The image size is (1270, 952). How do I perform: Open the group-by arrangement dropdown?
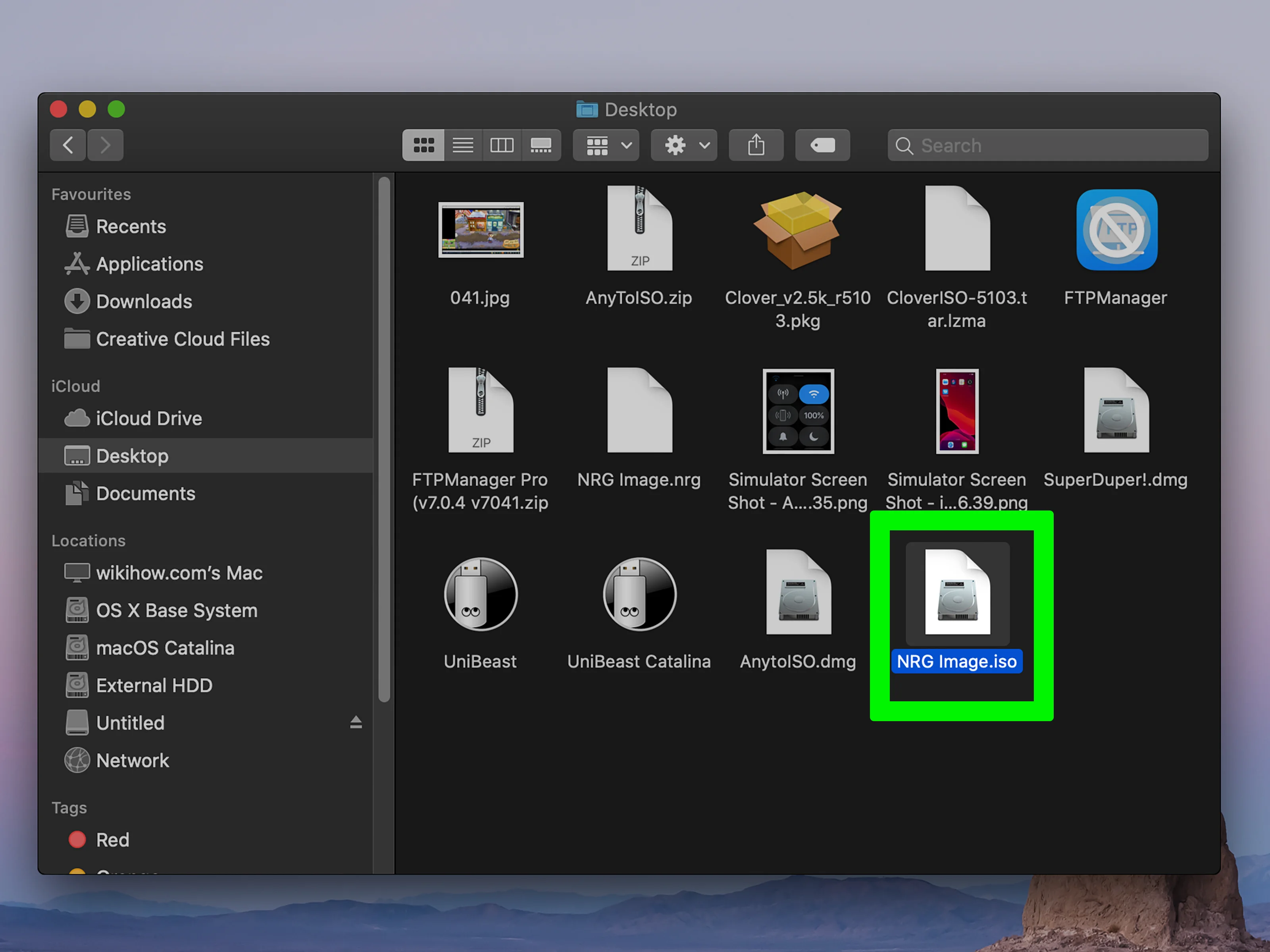point(607,145)
